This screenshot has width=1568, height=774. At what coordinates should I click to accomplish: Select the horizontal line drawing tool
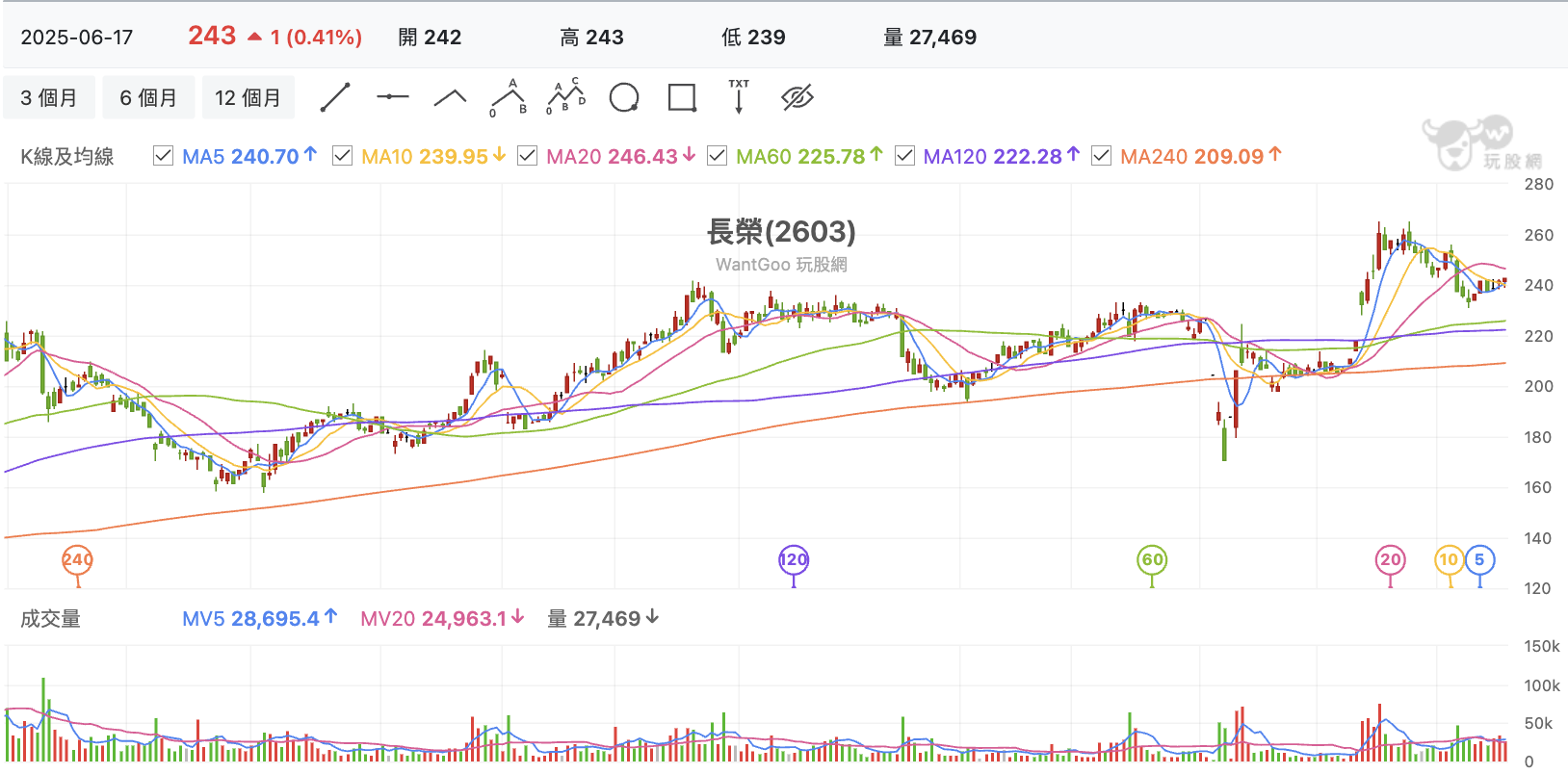point(393,97)
